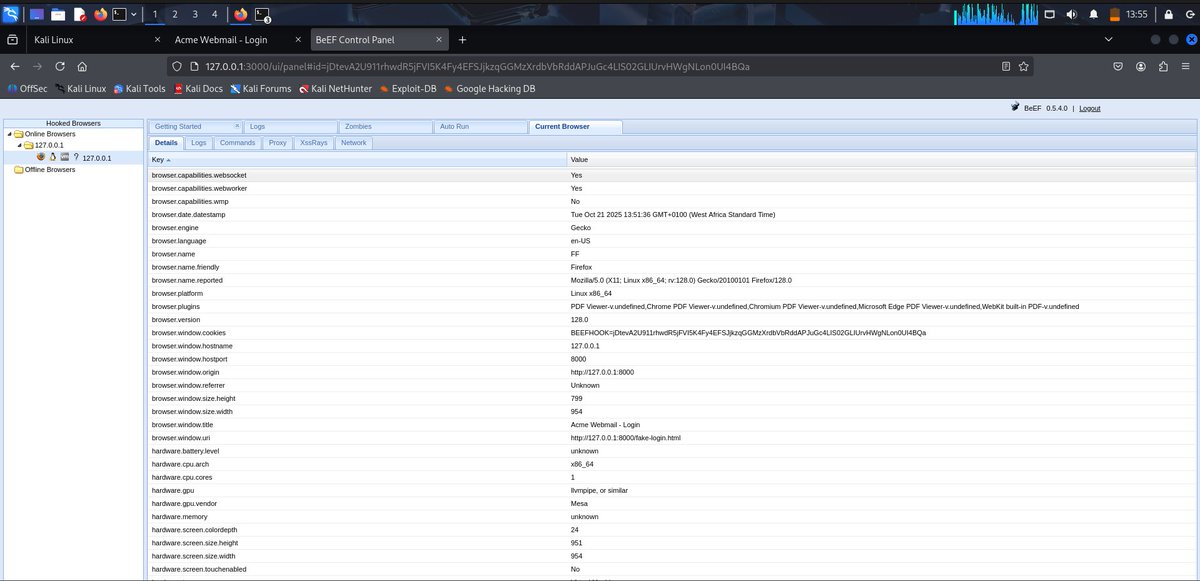Viewport: 1200px width, 581px height.
Task: Select hooked browser 127.0.0.1 with Firefox icon
Action: (75, 158)
